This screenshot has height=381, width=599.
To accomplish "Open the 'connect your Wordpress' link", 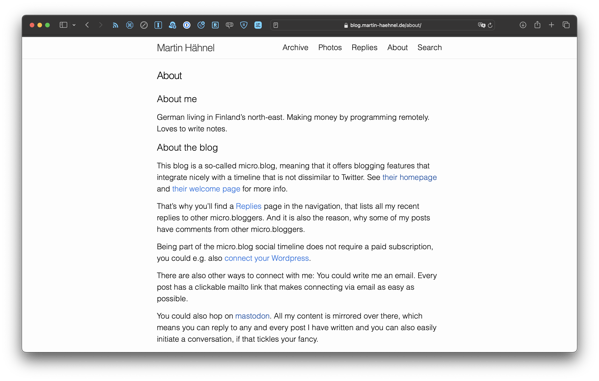I will [267, 258].
